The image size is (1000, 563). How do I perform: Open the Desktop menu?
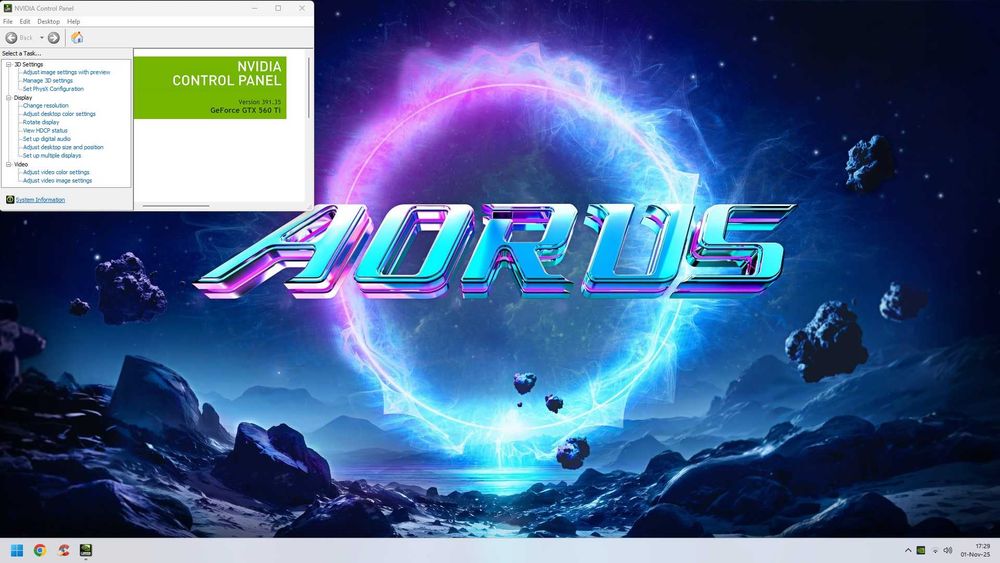48,21
